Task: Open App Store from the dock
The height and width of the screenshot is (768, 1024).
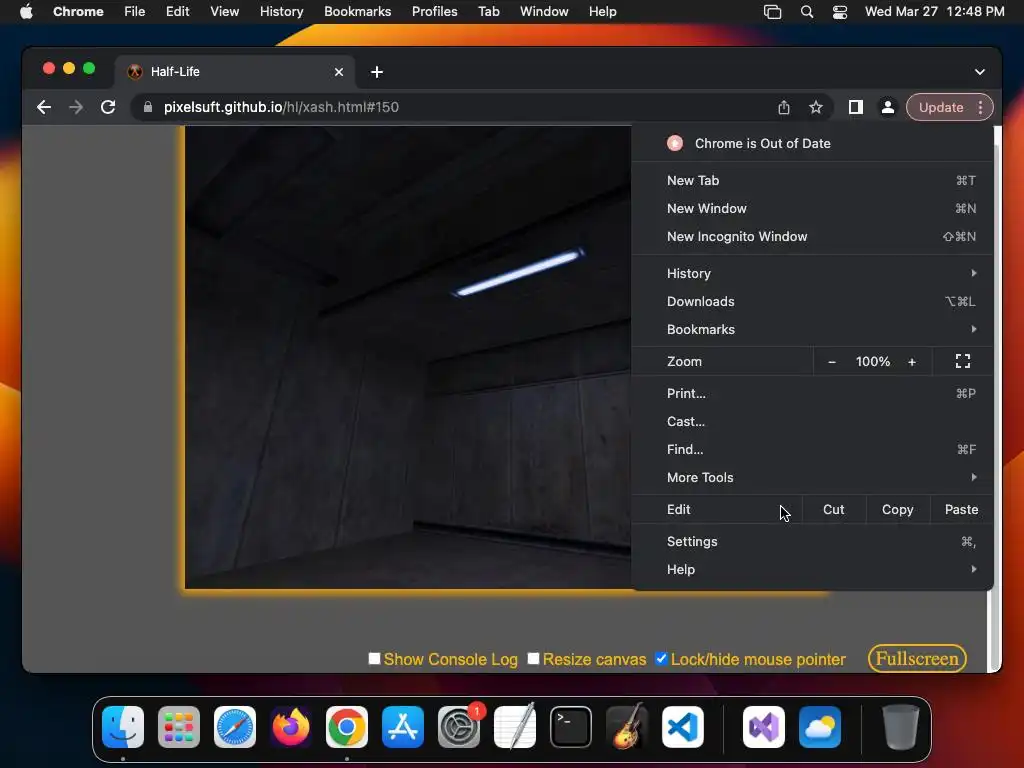Action: (x=403, y=727)
